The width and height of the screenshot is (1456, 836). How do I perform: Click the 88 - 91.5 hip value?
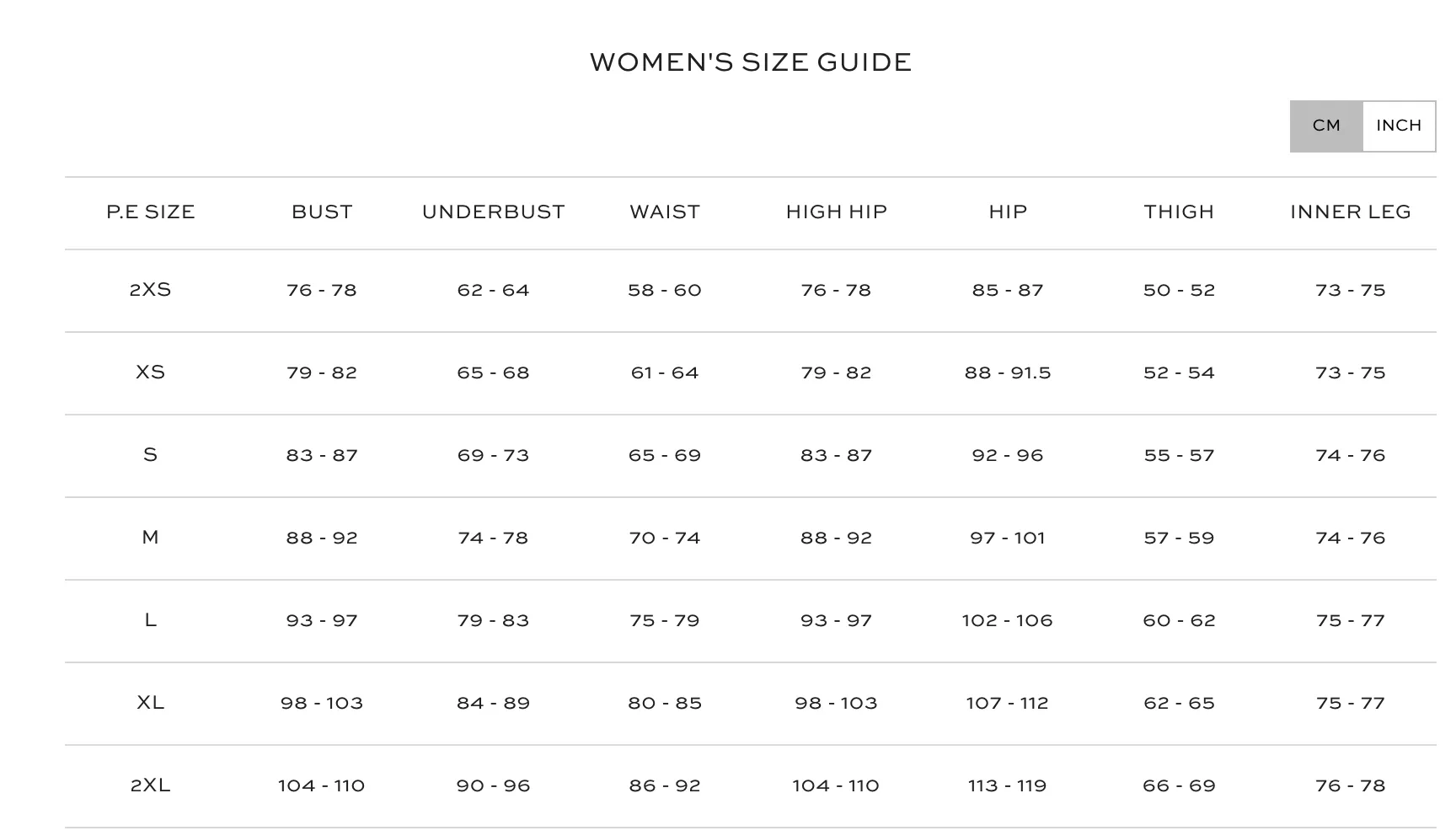pyautogui.click(x=1008, y=373)
